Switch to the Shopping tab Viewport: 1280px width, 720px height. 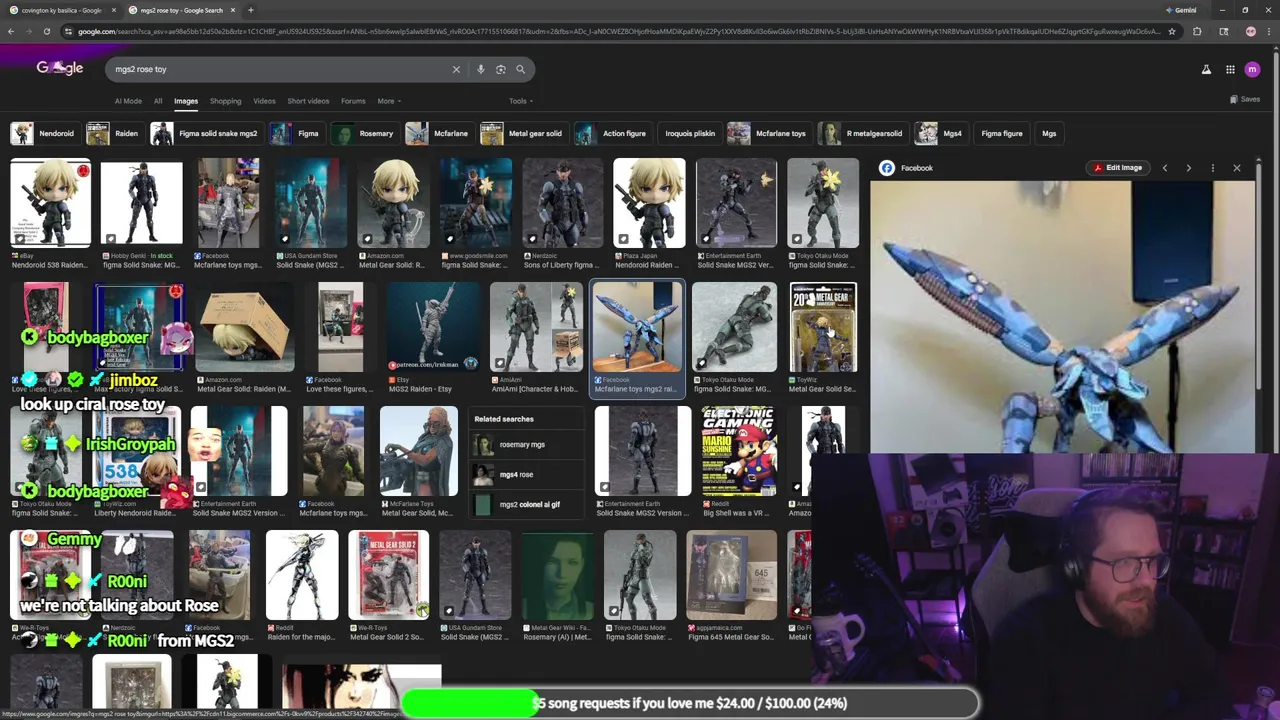[225, 101]
